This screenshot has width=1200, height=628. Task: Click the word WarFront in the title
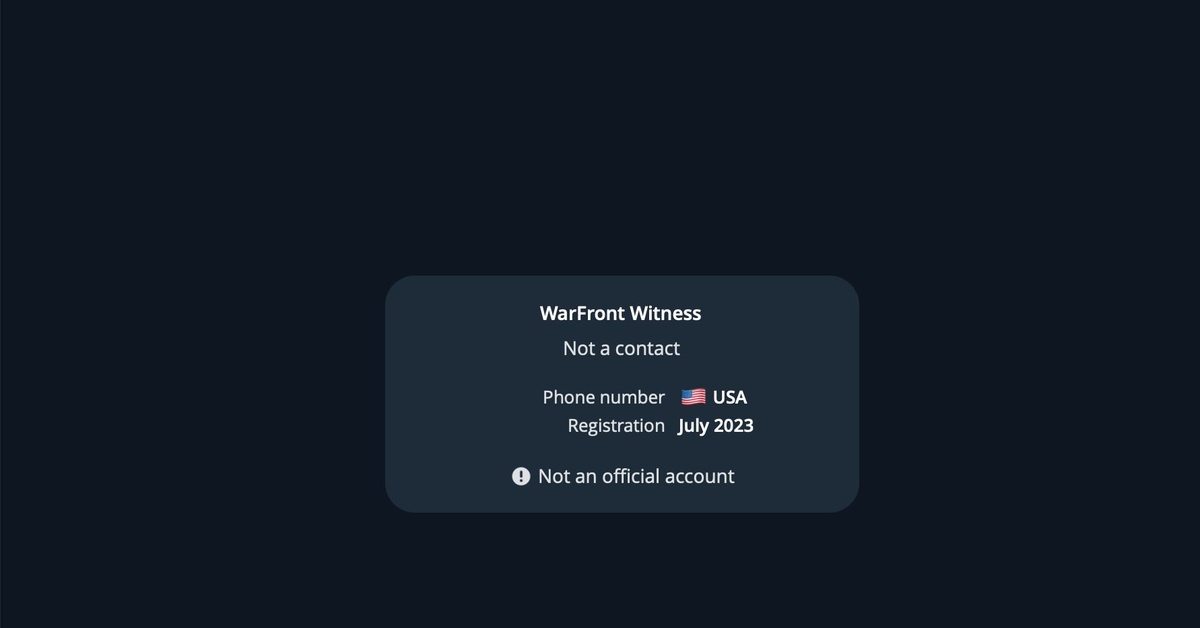(x=581, y=313)
